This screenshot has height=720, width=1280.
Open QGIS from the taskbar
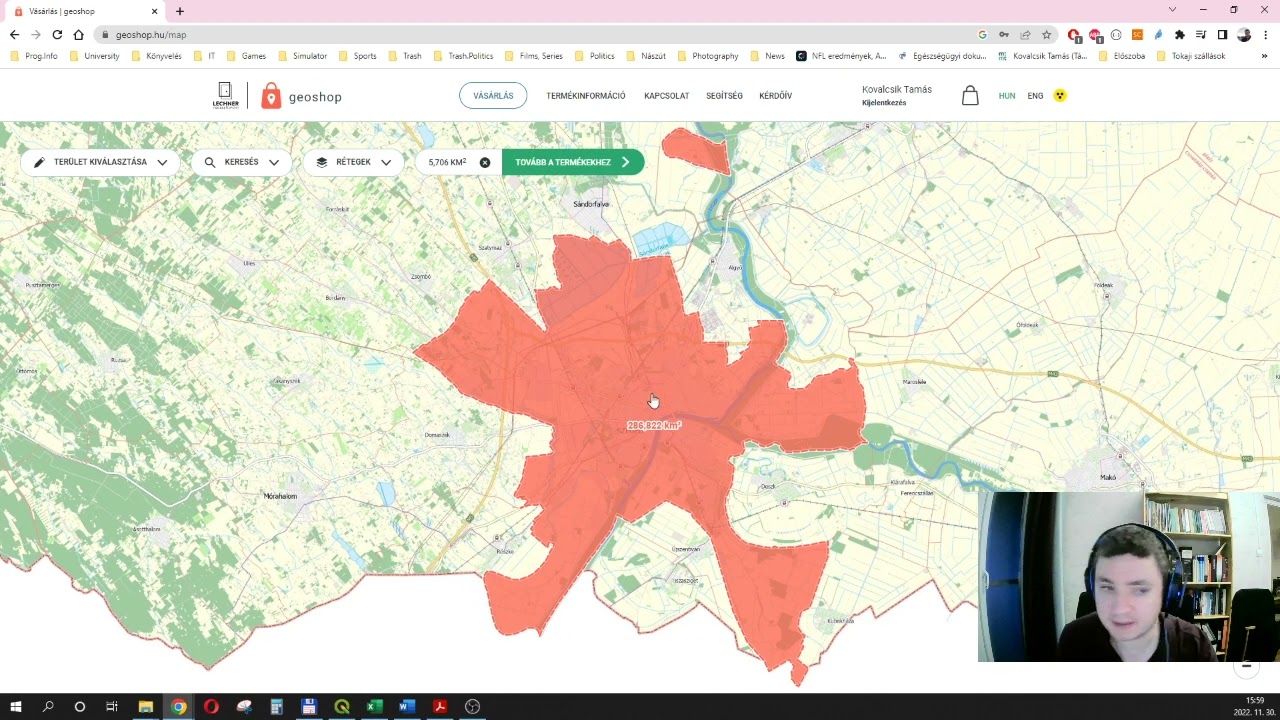[x=342, y=707]
